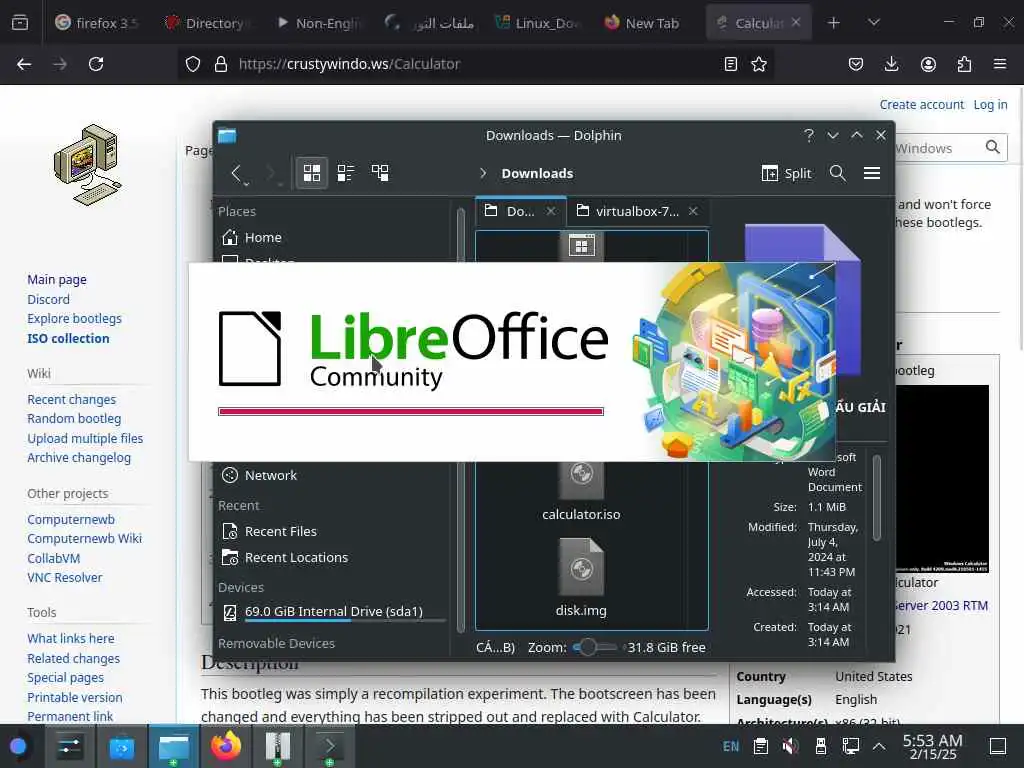Open clipboard tray icon
The height and width of the screenshot is (768, 1024).
pos(760,746)
